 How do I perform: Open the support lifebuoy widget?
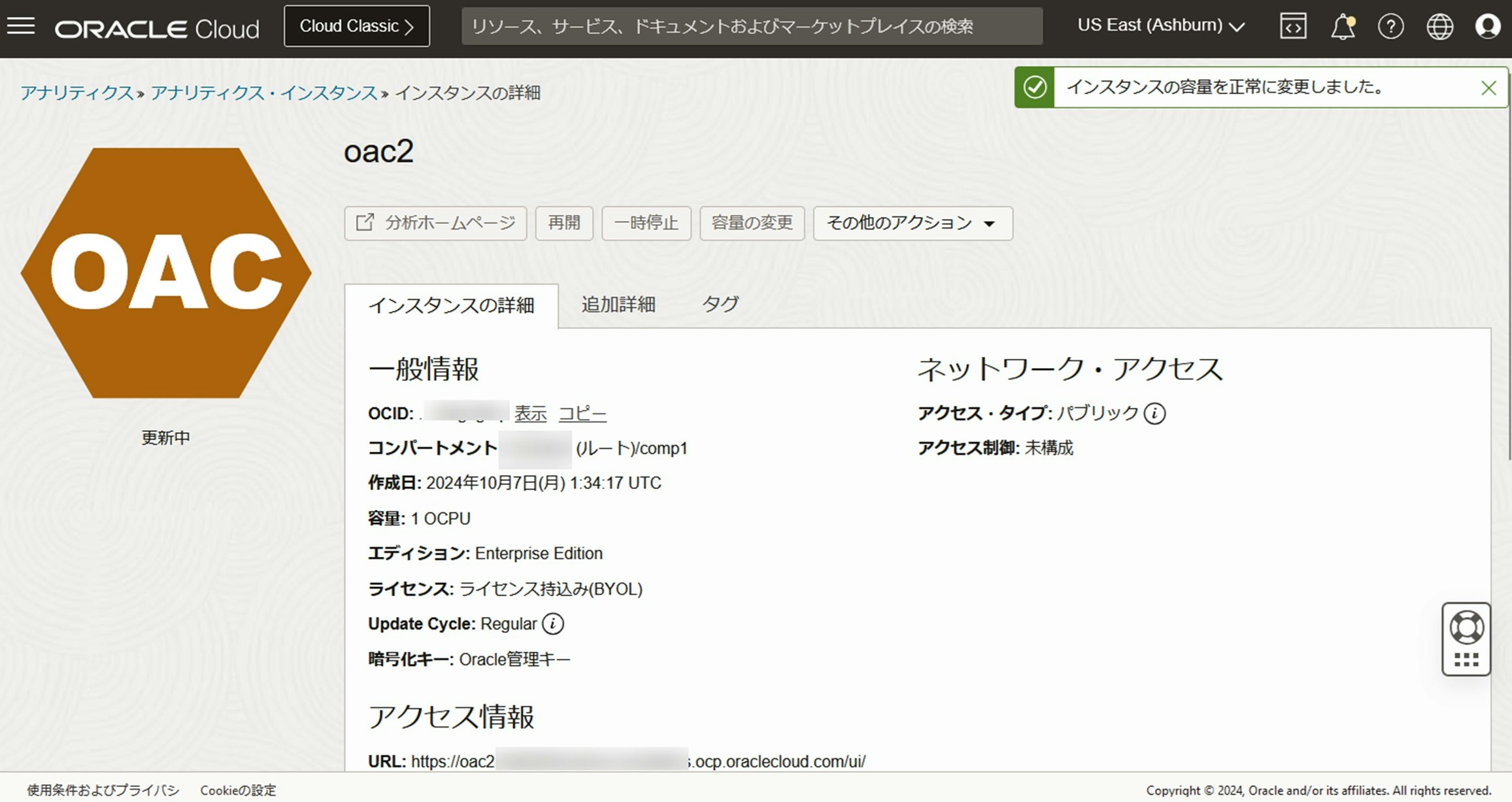pos(1466,628)
